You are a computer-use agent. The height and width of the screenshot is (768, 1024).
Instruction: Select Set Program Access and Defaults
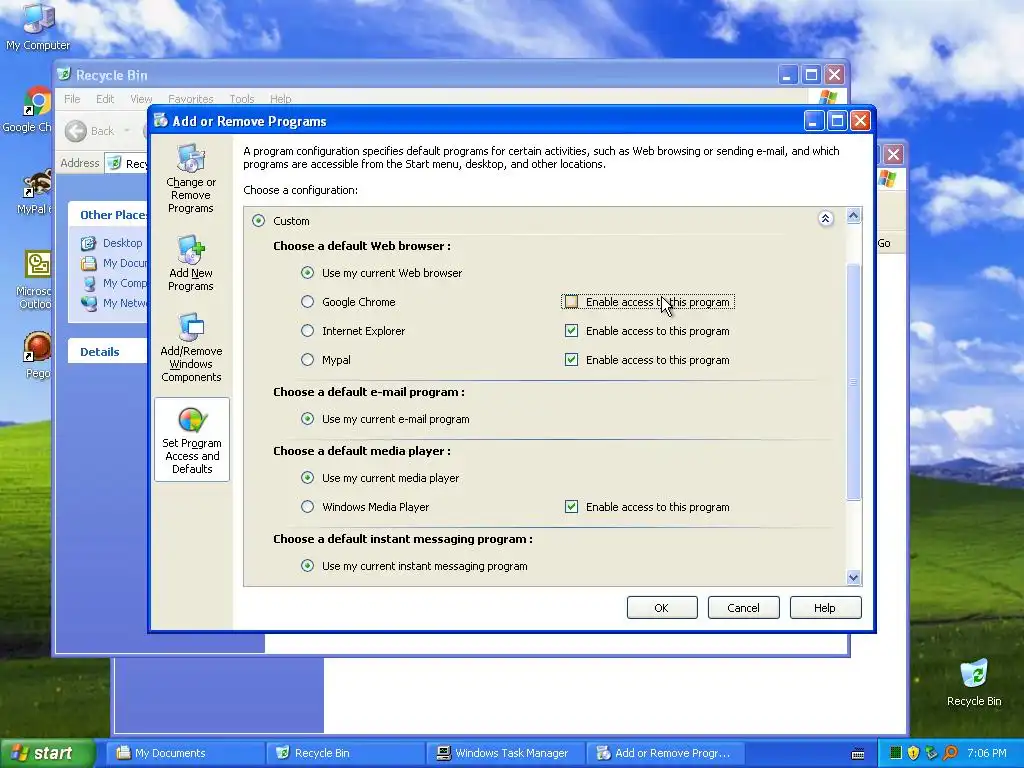pyautogui.click(x=192, y=440)
